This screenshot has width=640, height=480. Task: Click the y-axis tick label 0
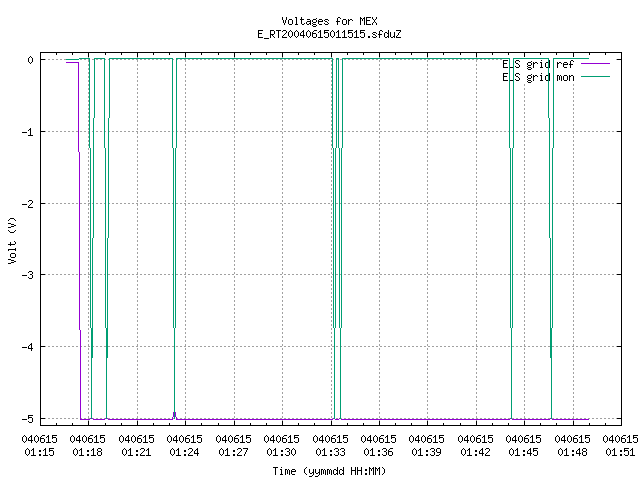pyautogui.click(x=31, y=60)
